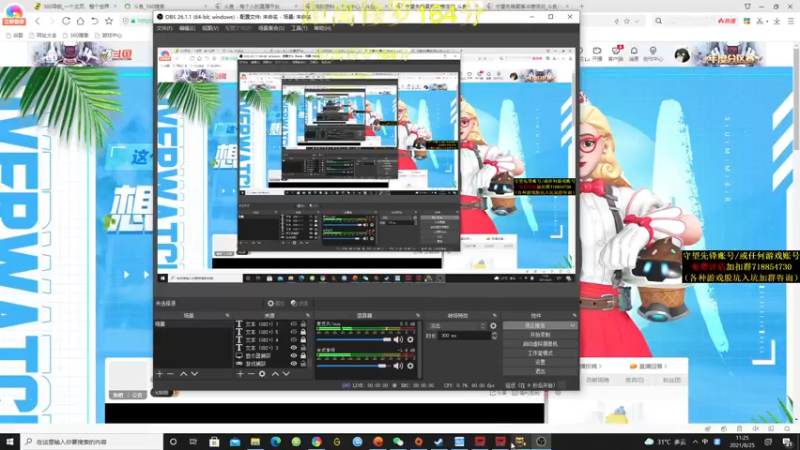Click the favorites star in the browser toolbar
800x450 pixels.
[x=109, y=21]
